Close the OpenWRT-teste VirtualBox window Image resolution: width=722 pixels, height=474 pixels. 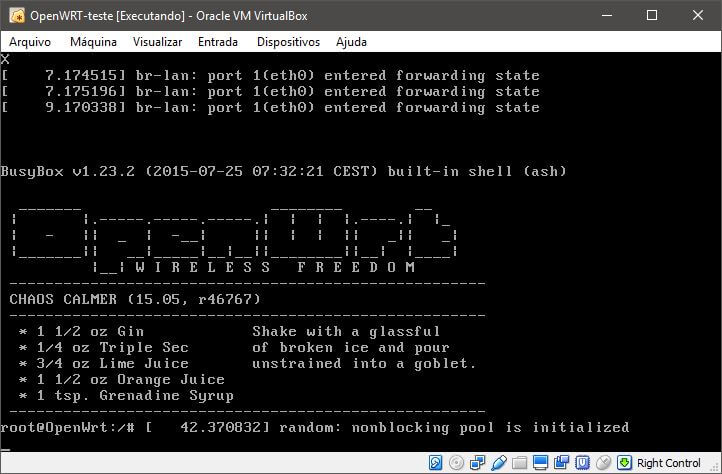(x=698, y=15)
